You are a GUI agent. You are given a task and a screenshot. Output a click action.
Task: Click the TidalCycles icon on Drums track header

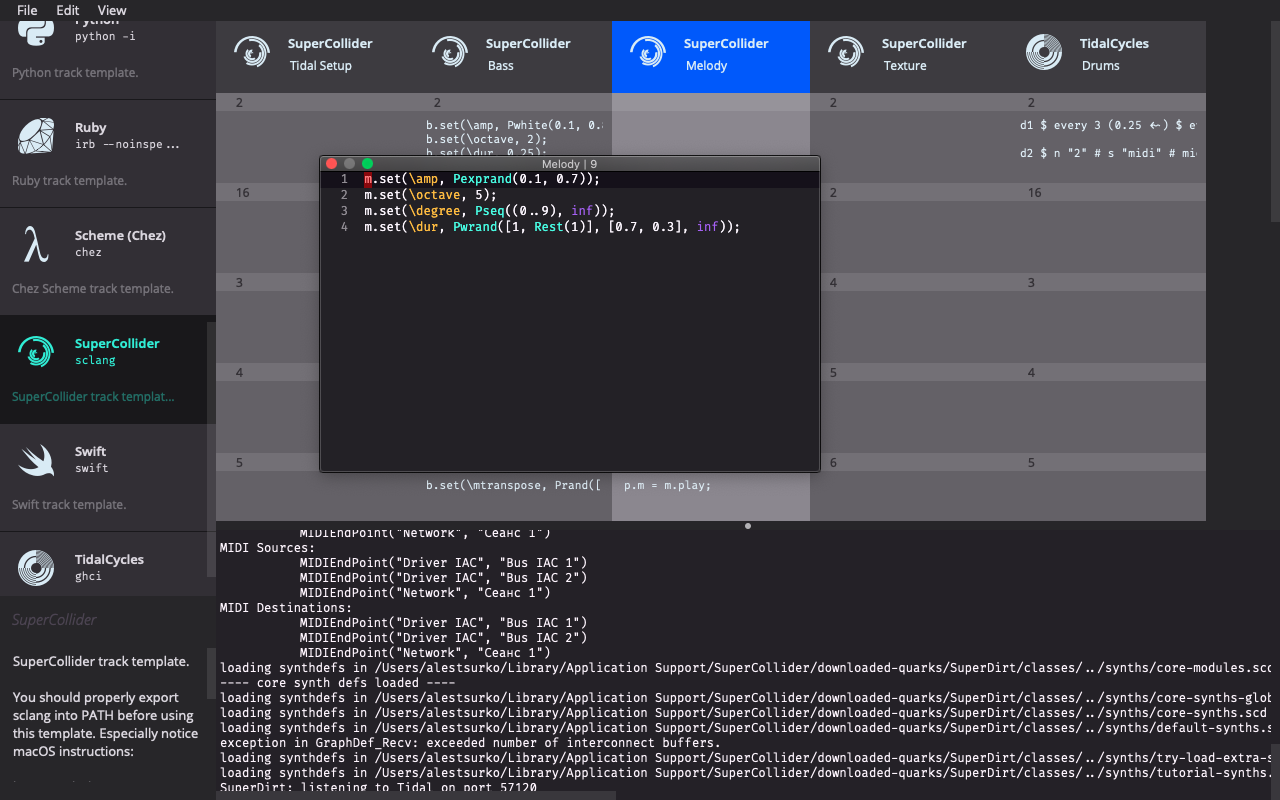[x=1044, y=52]
